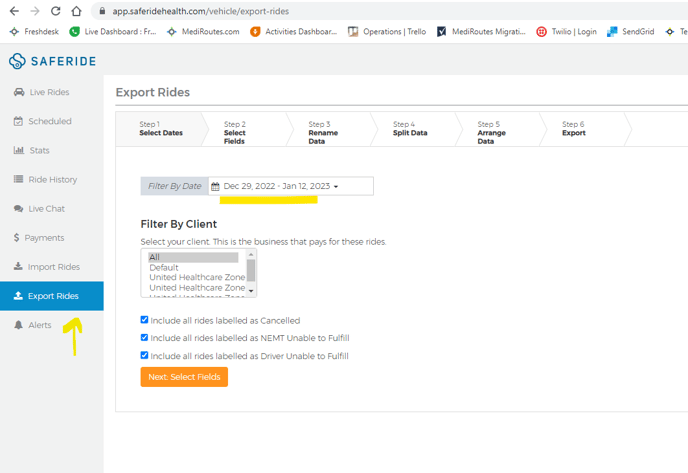Screen dimensions: 688x473
Task: Switch to Step 6 Export tab
Action: point(574,129)
